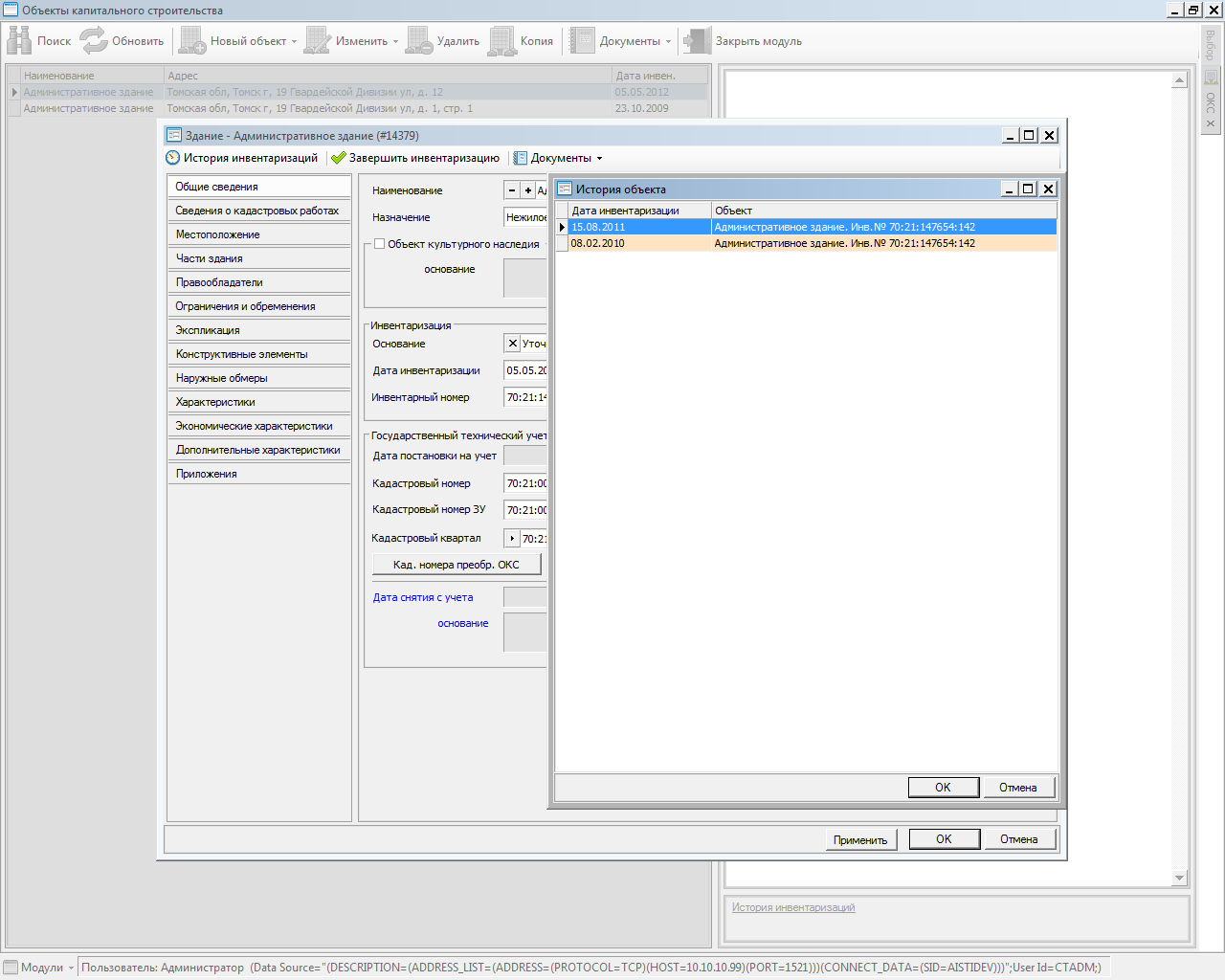
Task: Click the Изменить edit building icon
Action: coord(318,40)
